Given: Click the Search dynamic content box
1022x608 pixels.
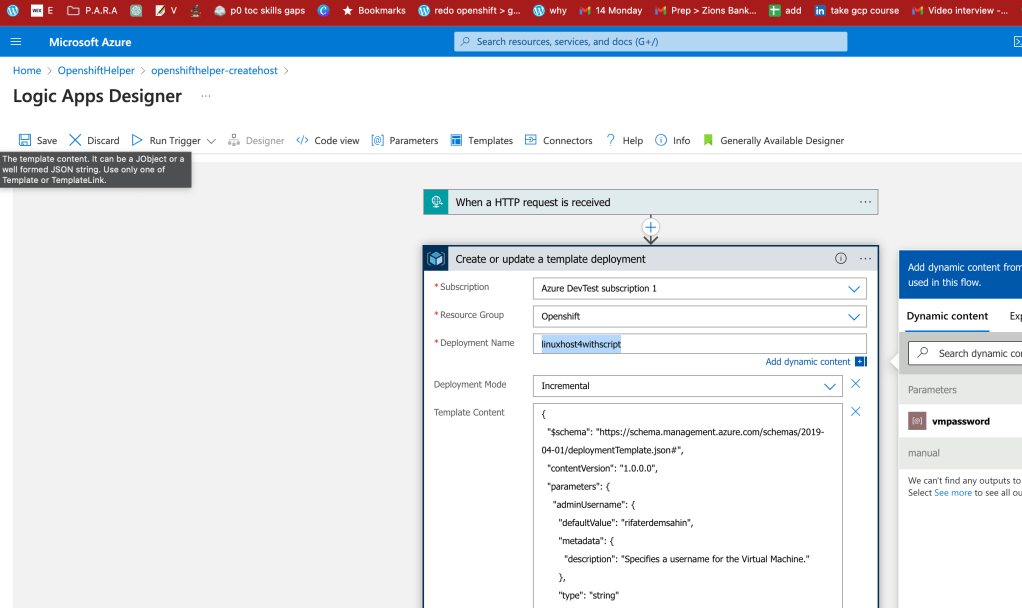Looking at the screenshot, I should [x=965, y=353].
